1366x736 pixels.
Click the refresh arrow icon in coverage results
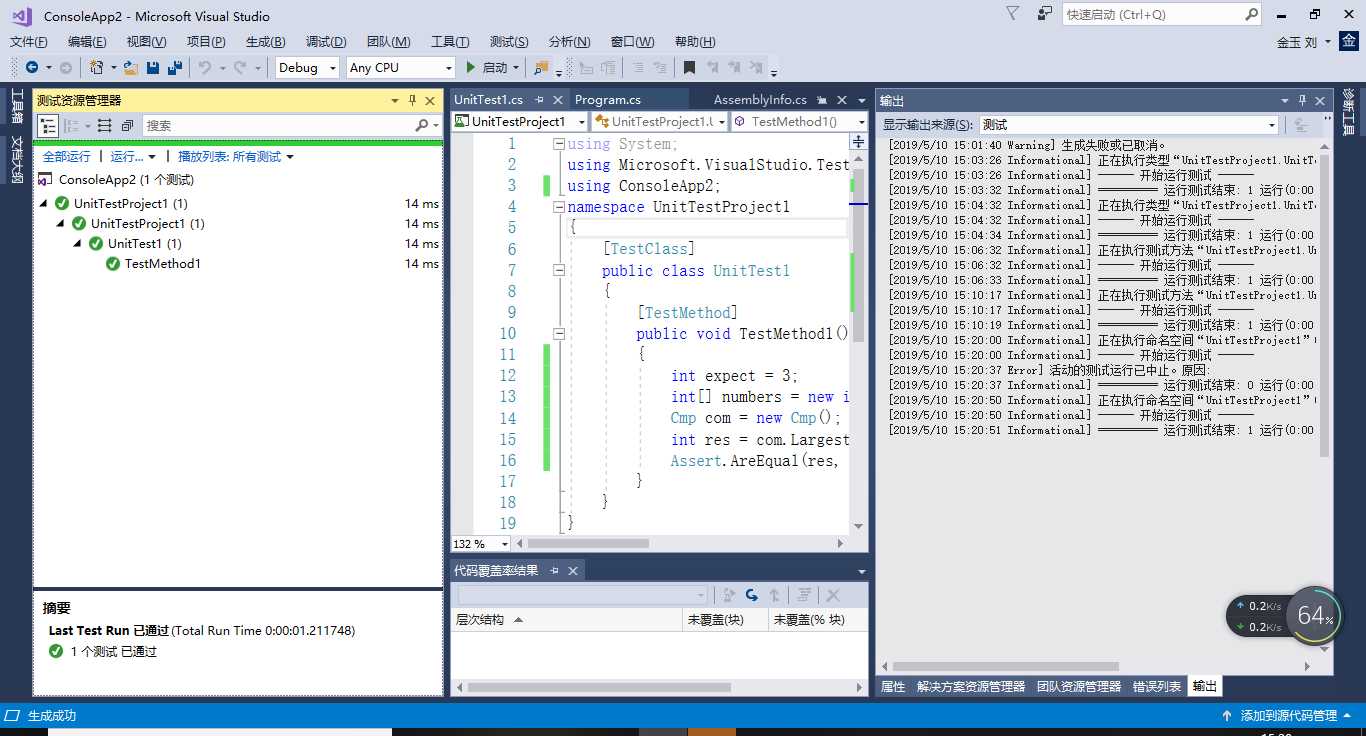(x=751, y=595)
